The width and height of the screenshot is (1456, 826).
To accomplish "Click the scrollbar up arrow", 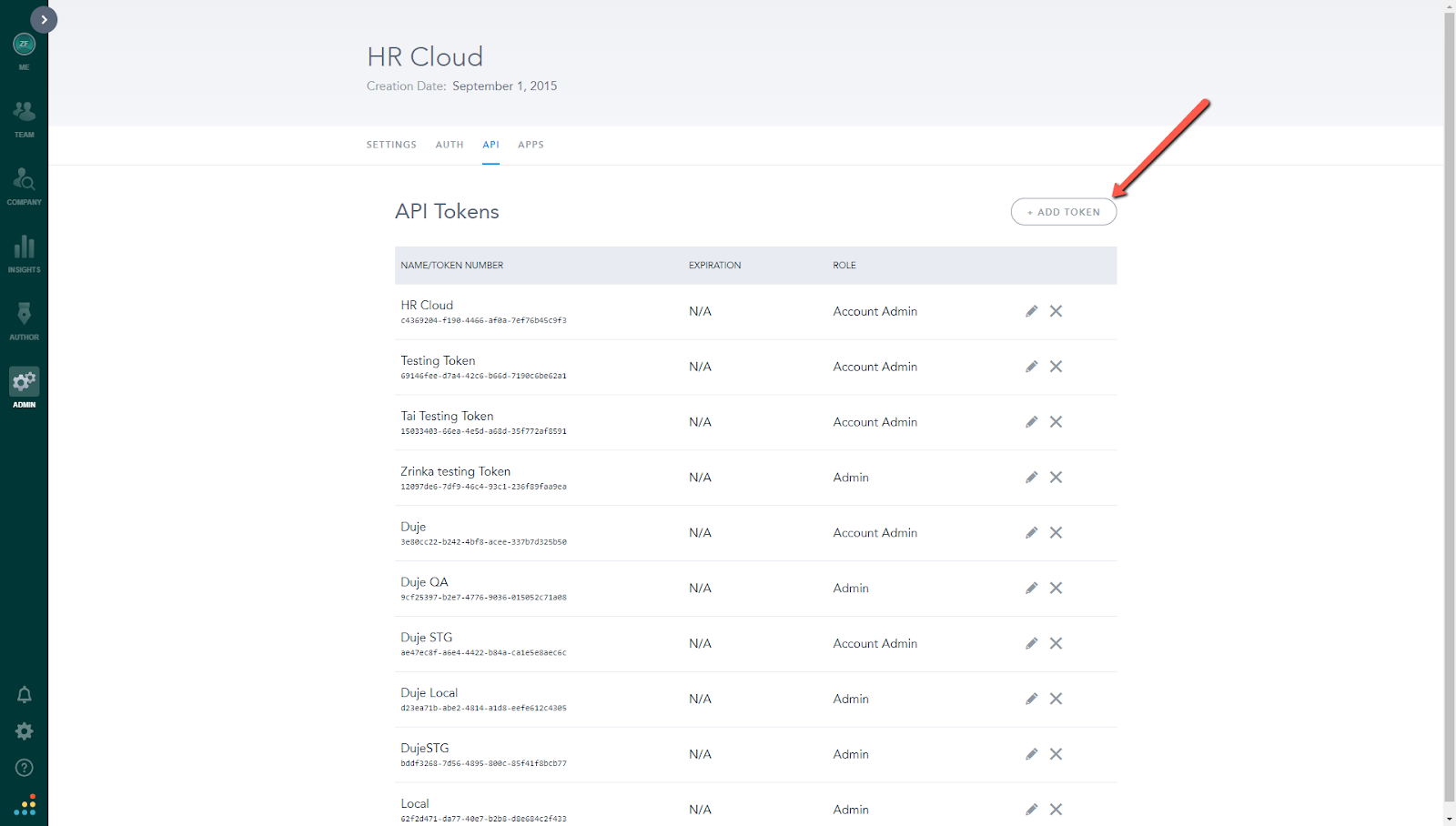I will pyautogui.click(x=1450, y=6).
